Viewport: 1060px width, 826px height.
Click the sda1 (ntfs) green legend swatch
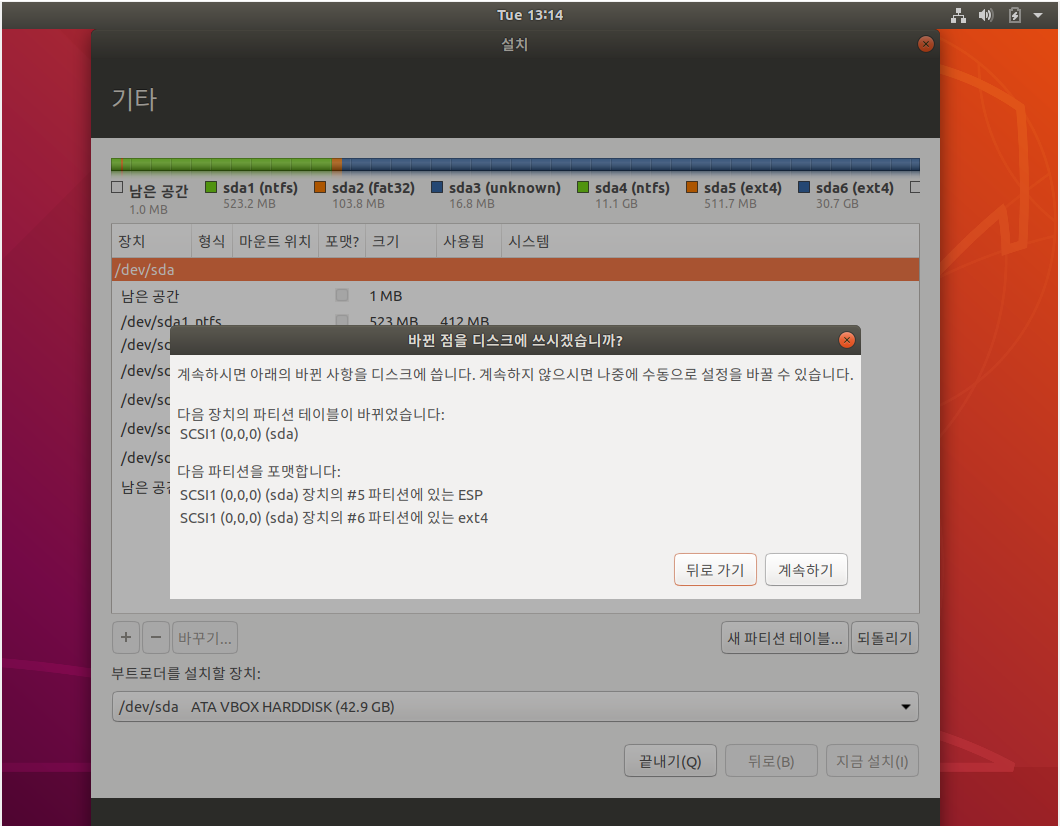211,187
